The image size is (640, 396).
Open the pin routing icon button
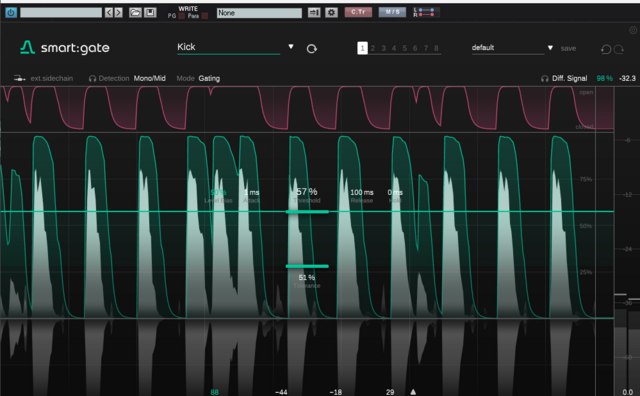314,13
